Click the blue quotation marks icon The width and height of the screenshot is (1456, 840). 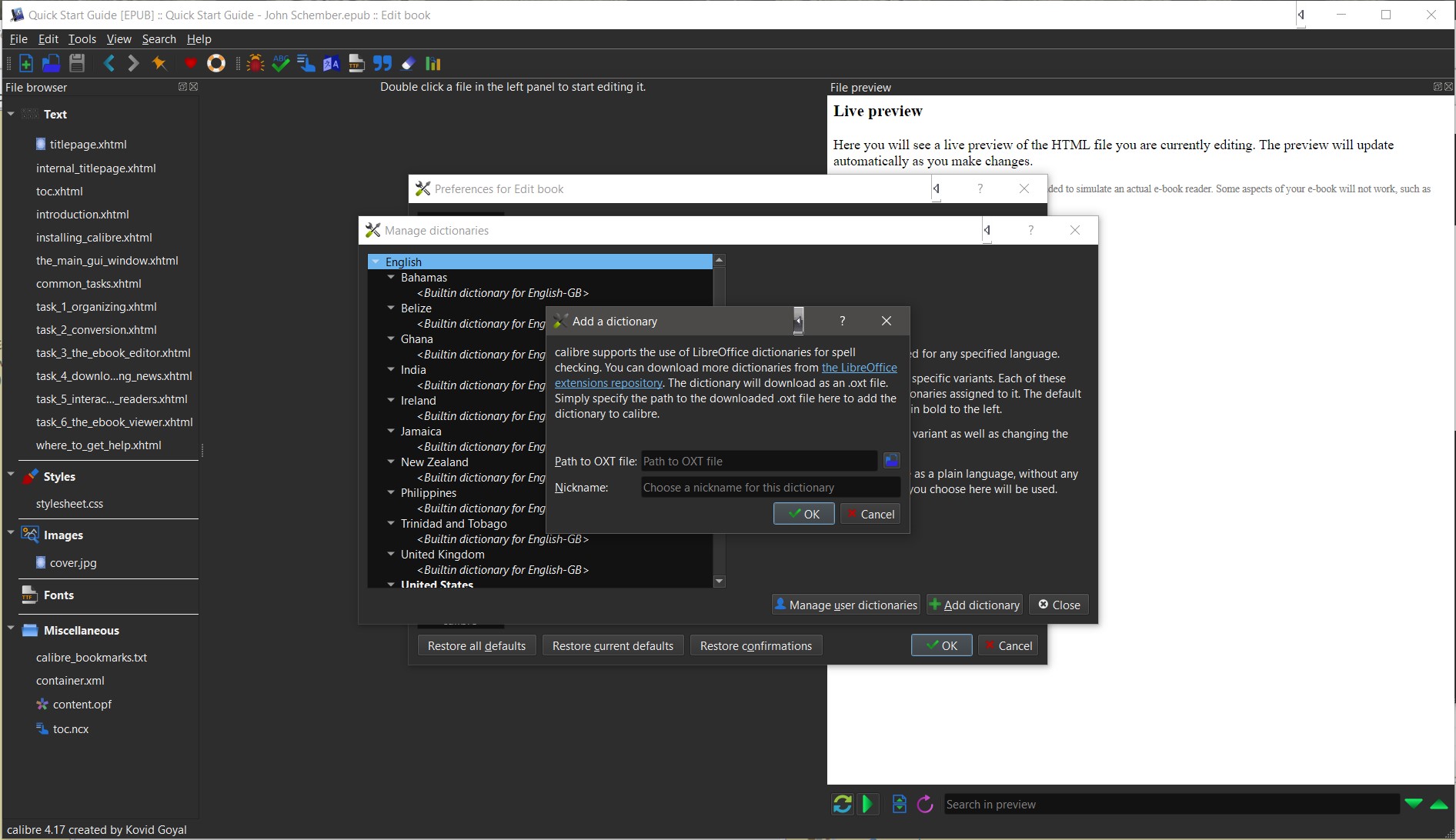[x=382, y=64]
